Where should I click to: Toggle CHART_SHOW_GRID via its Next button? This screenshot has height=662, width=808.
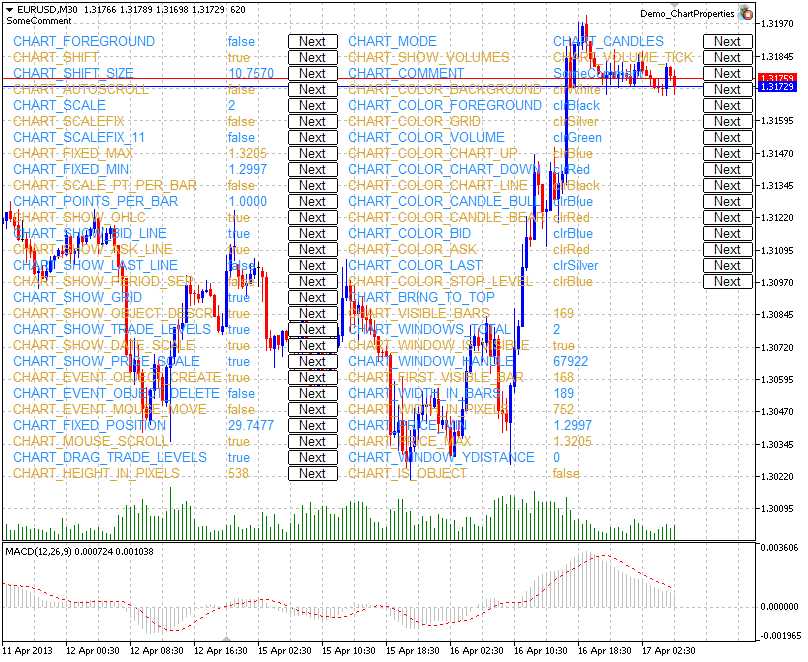point(312,297)
